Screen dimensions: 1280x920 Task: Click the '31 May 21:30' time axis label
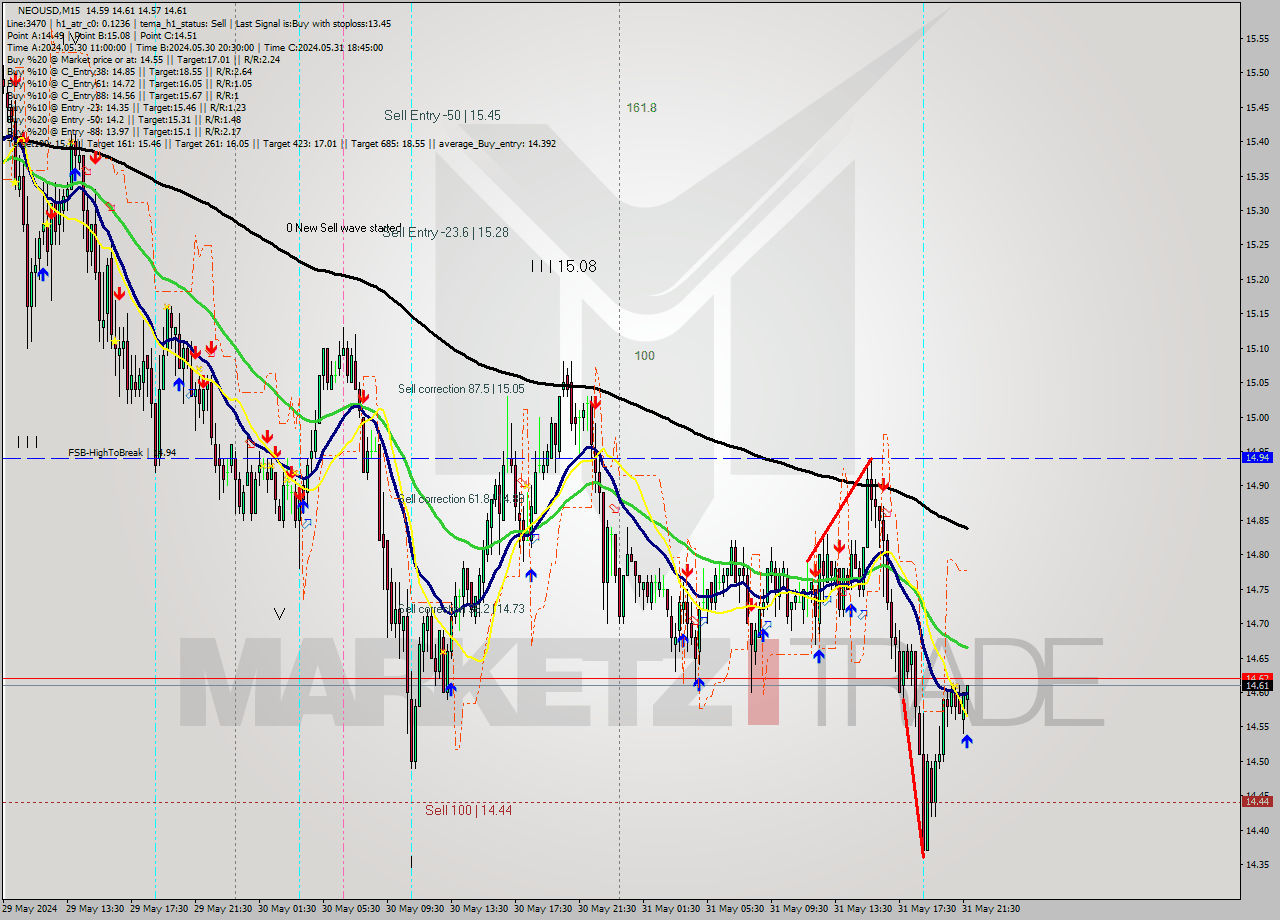pyautogui.click(x=991, y=909)
